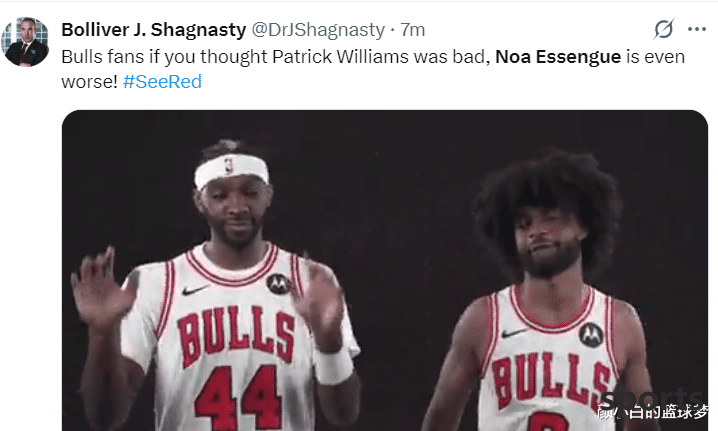
Task: Click the Bolliver J. Shagnasty display name
Action: pos(154,30)
